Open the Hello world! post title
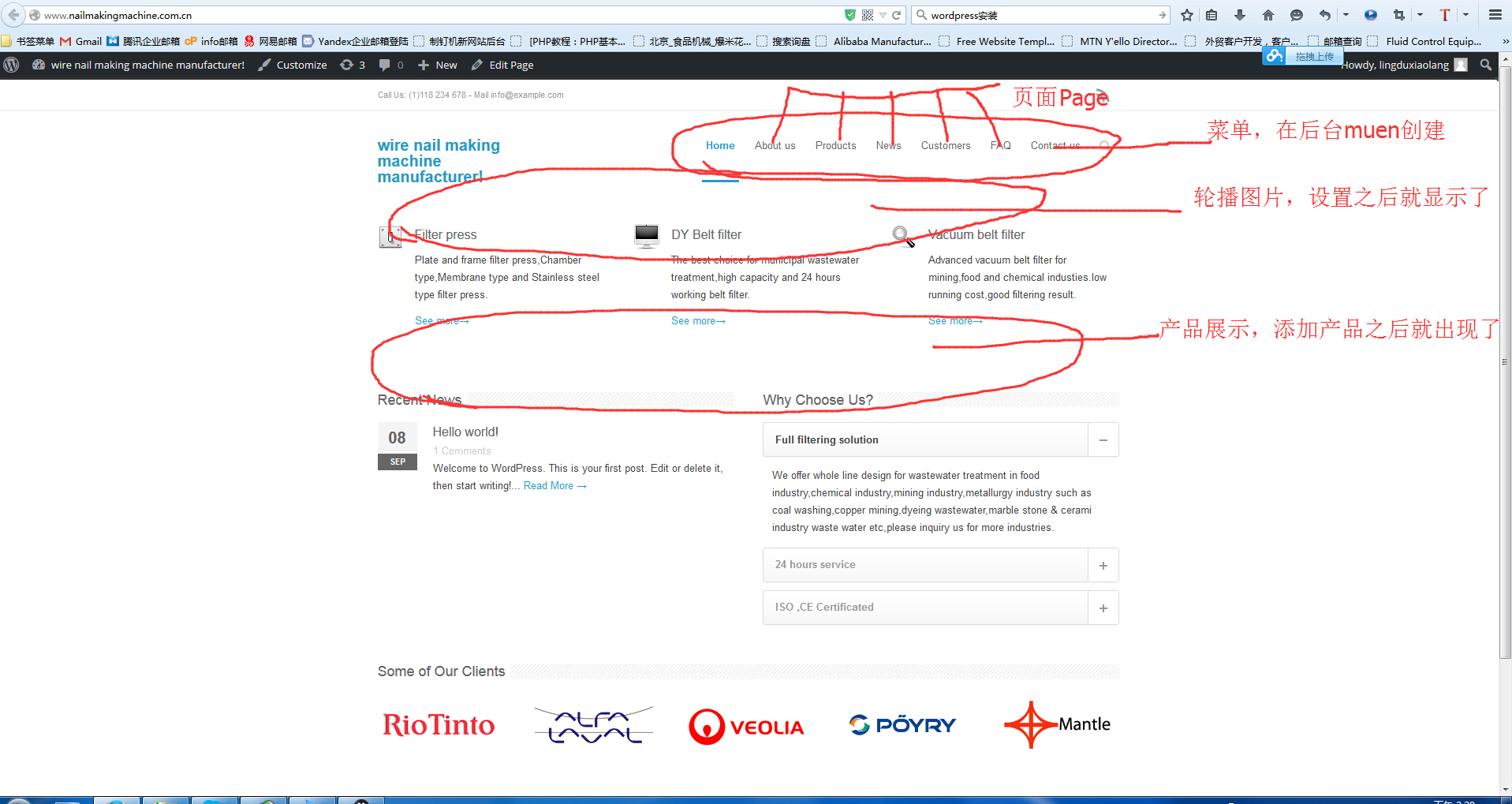 (x=465, y=432)
